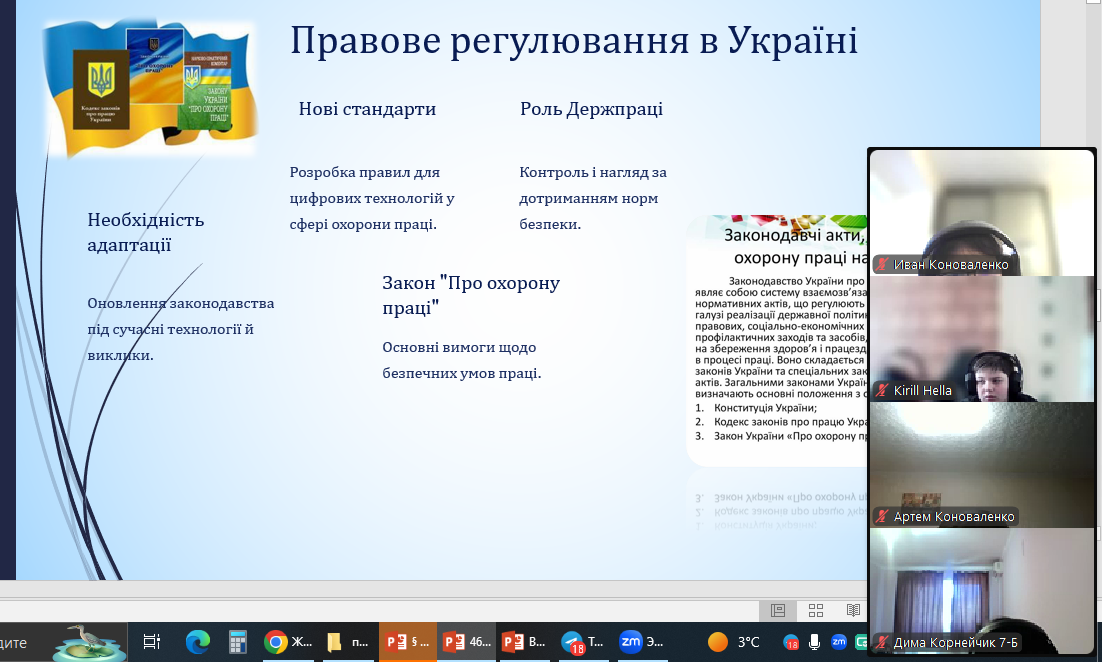Click the muted mic icon beside Дима Корнейчик
The height and width of the screenshot is (662, 1102).
click(882, 642)
